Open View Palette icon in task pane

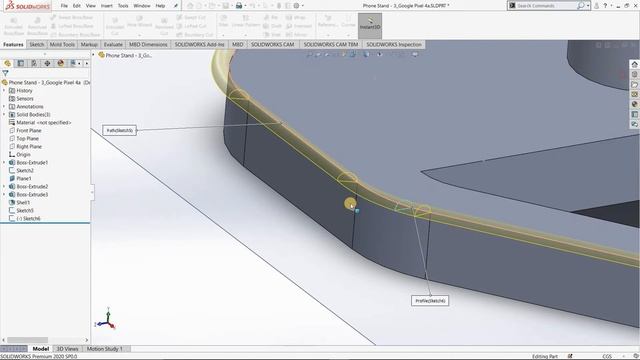click(634, 94)
